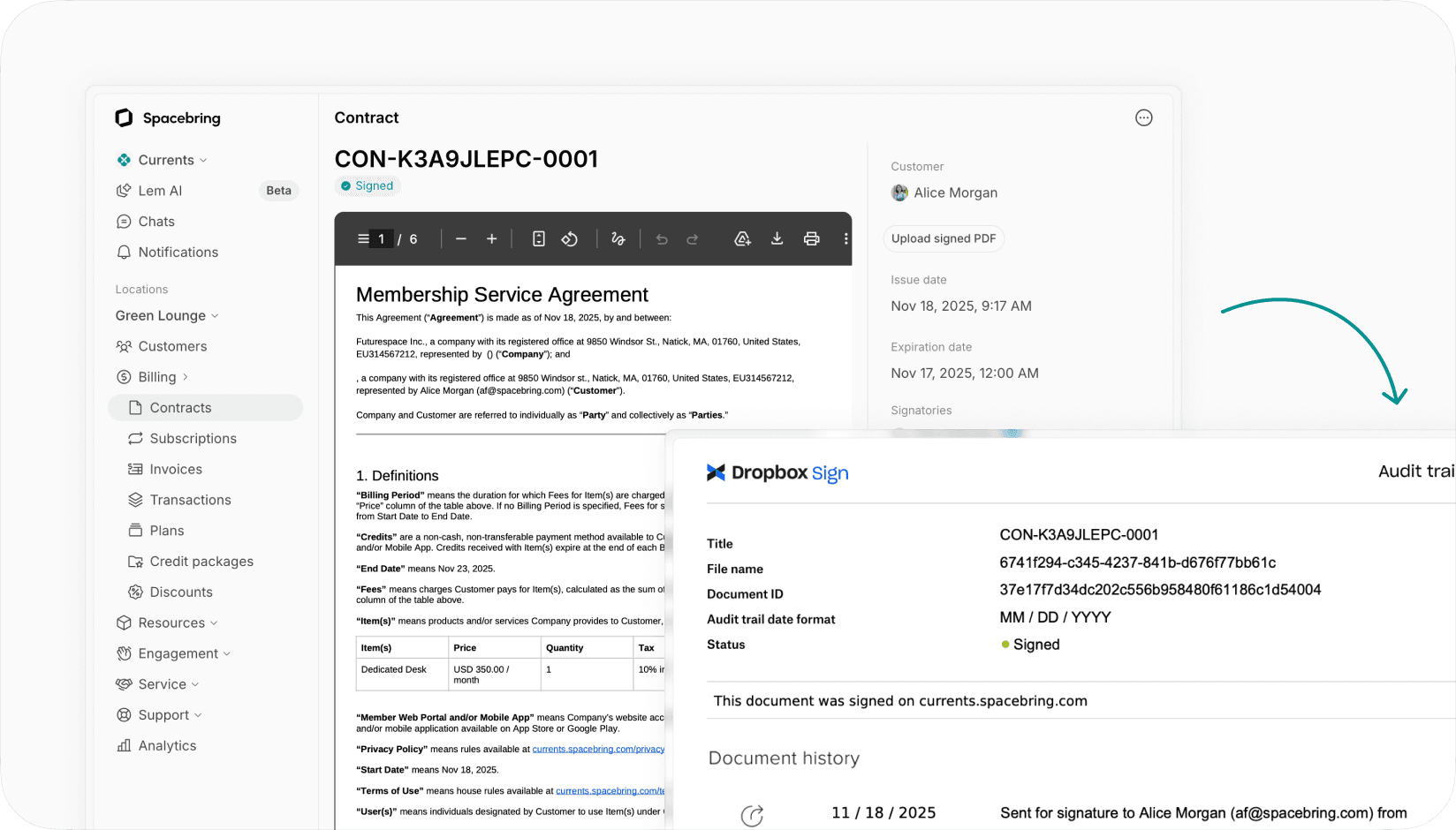Click the Dedicated Desk table cell
This screenshot has height=830, width=1456.
[x=401, y=675]
